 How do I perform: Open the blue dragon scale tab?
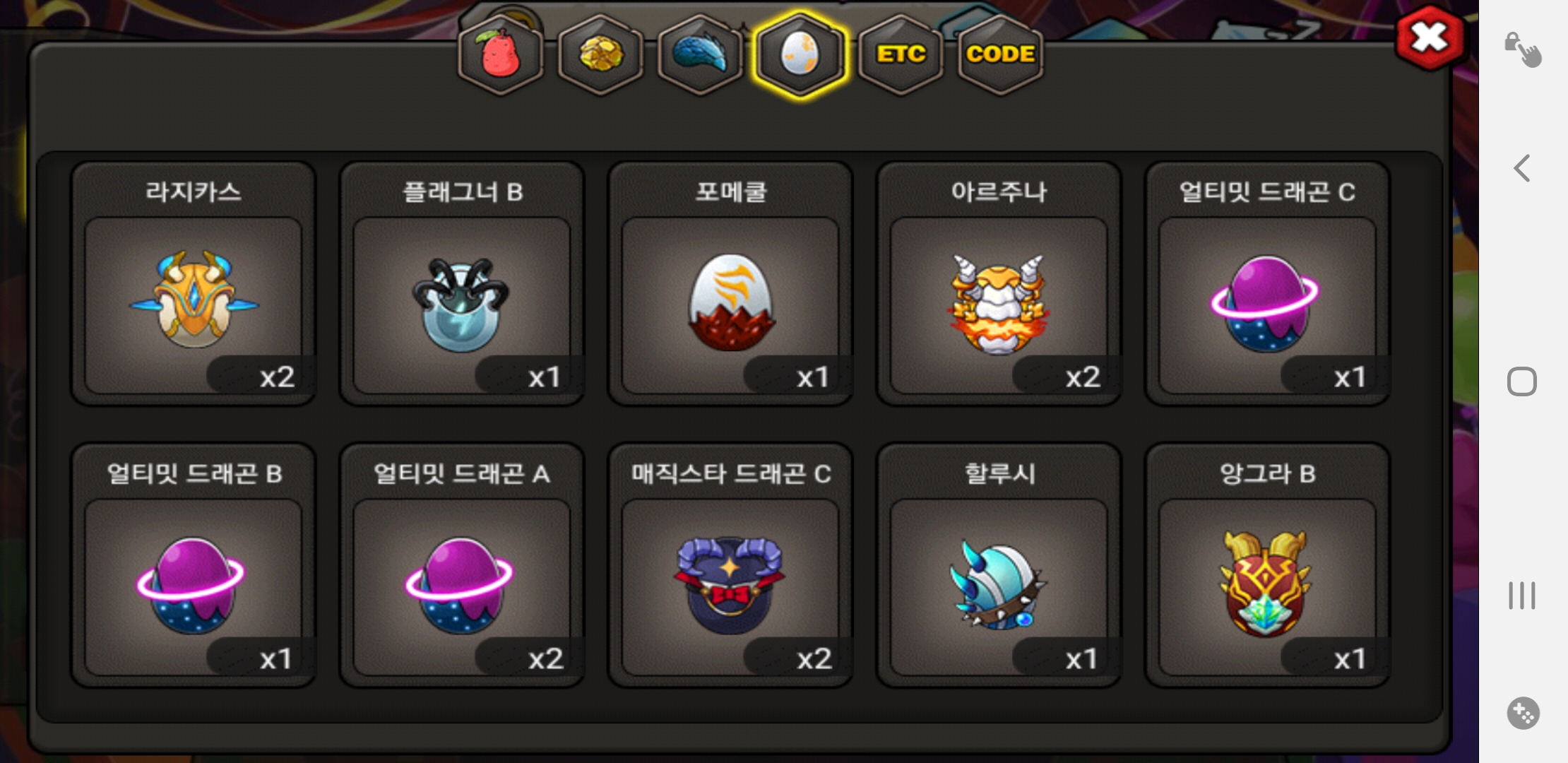tap(700, 54)
